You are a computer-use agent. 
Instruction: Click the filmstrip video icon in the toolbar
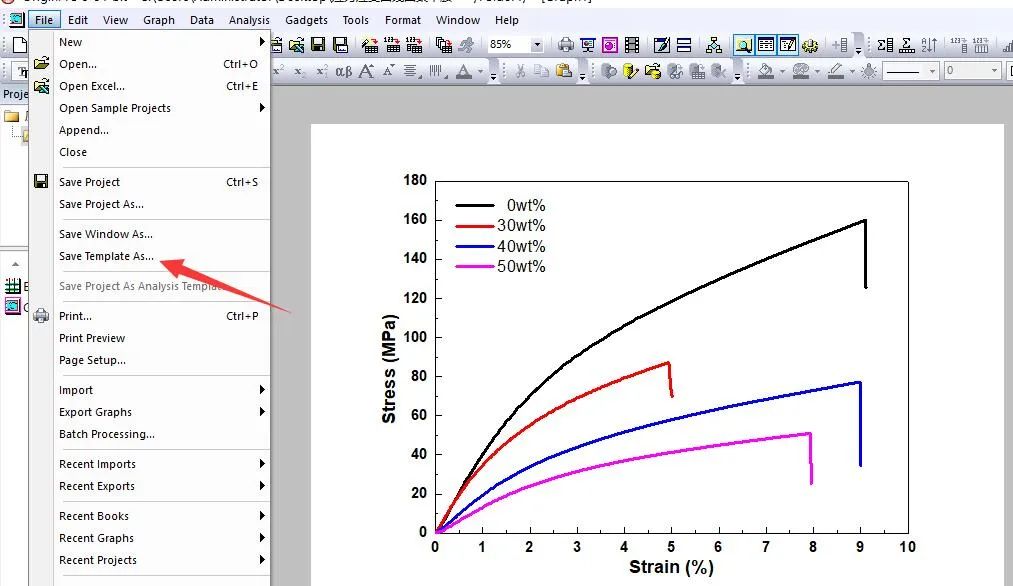(x=632, y=45)
